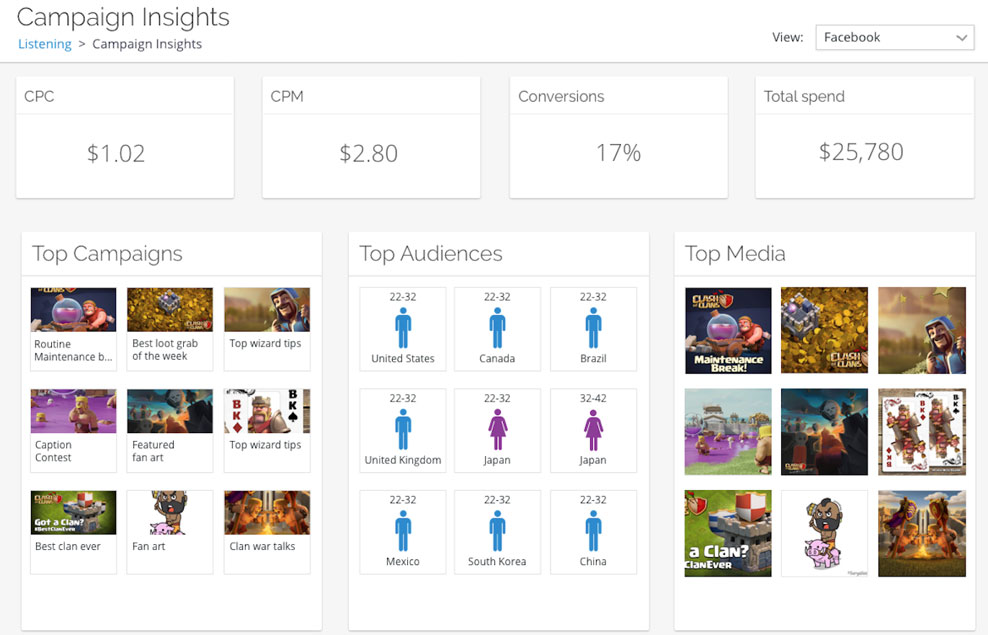View the Got a Clan media image
The height and width of the screenshot is (635, 988).
728,534
